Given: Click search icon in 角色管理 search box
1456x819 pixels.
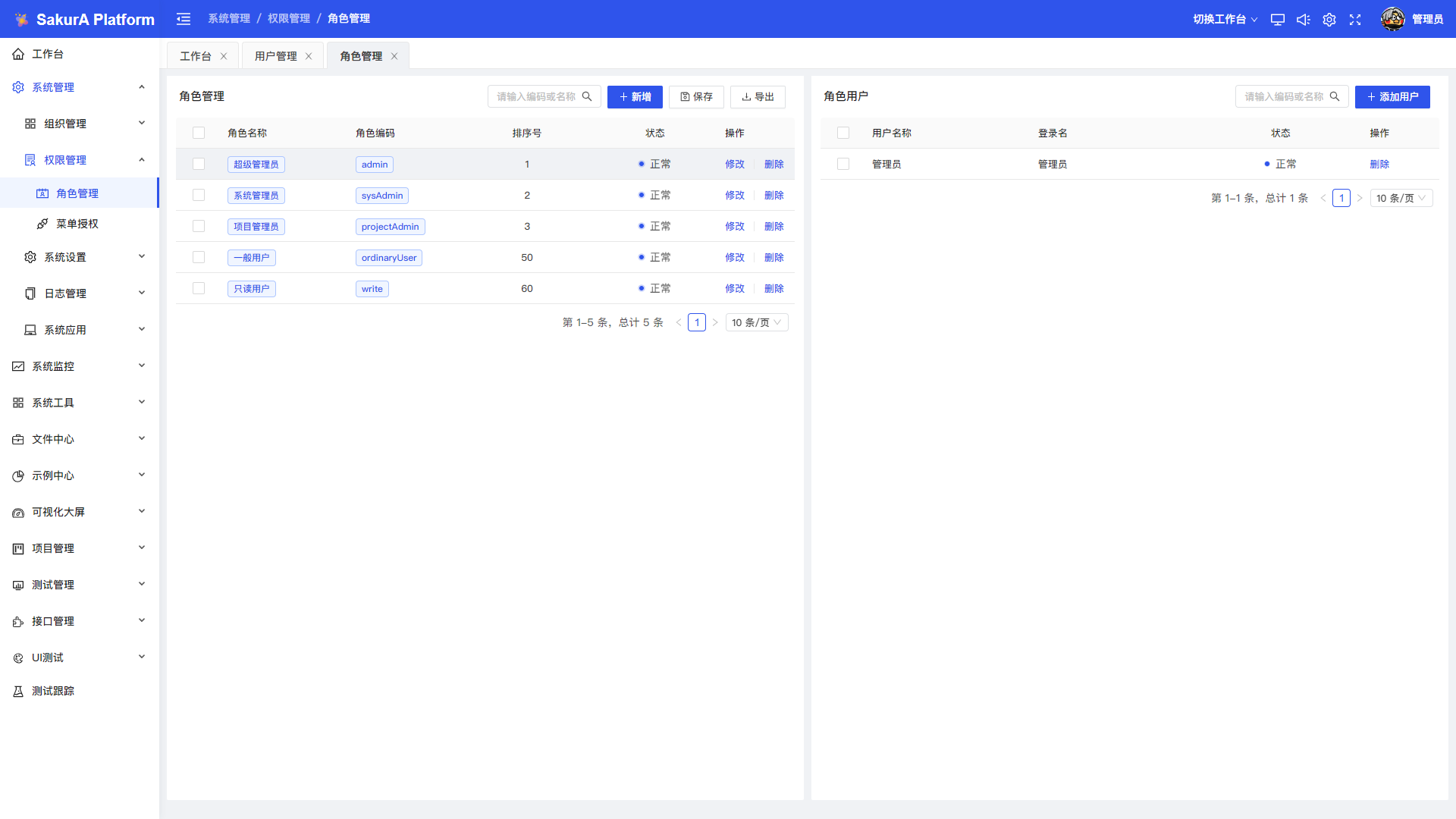Looking at the screenshot, I should click(587, 97).
